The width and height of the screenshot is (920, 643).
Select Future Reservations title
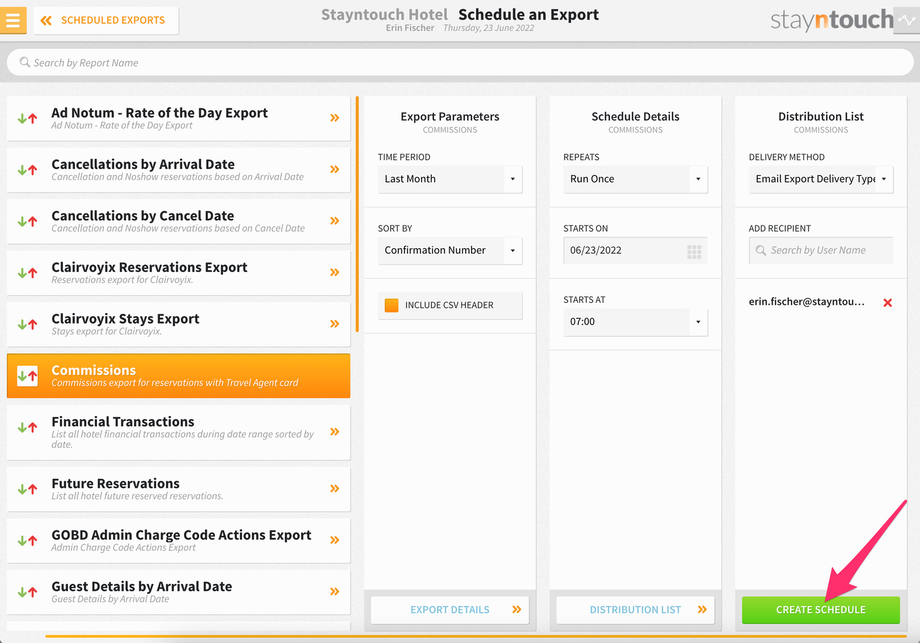click(x=116, y=483)
